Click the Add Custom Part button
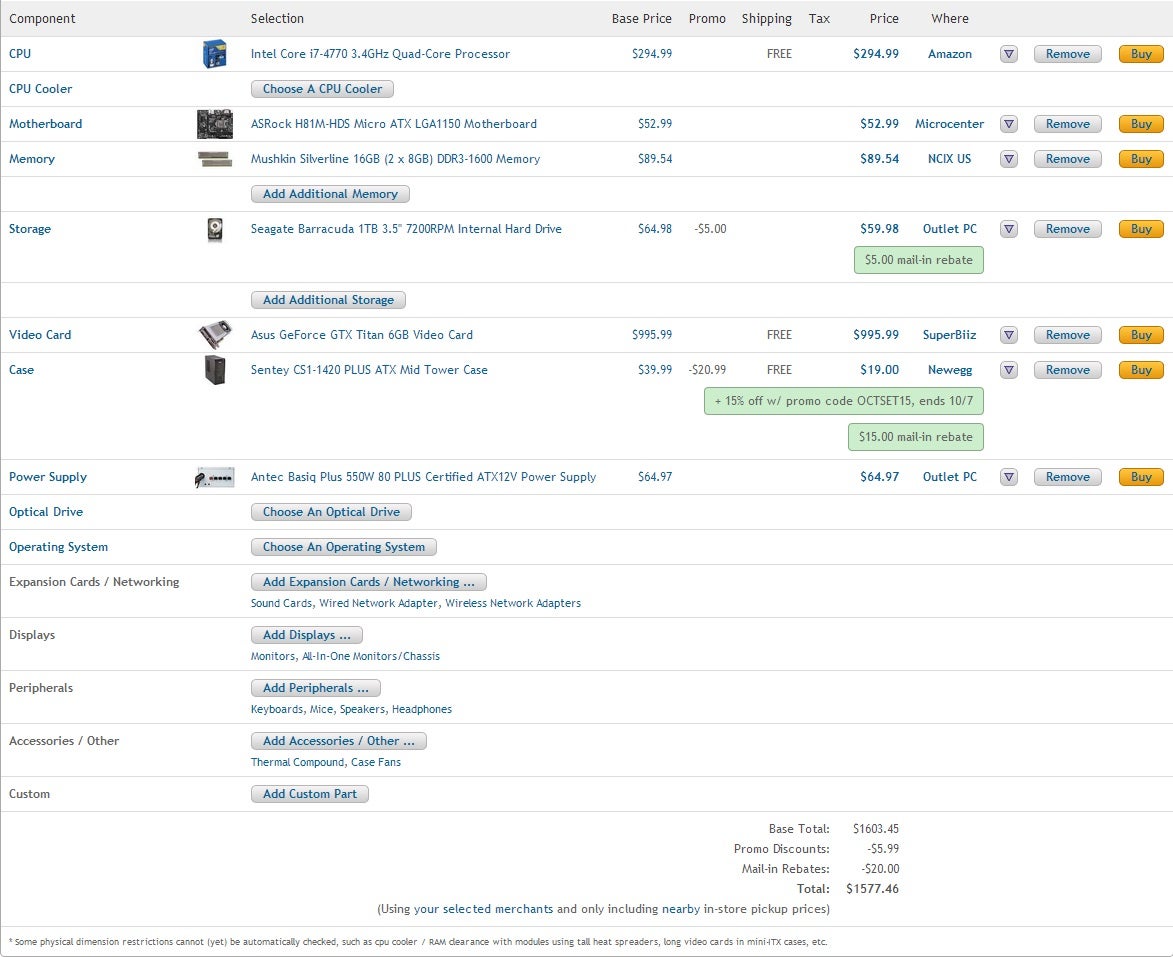The width and height of the screenshot is (1173, 957). click(x=310, y=794)
